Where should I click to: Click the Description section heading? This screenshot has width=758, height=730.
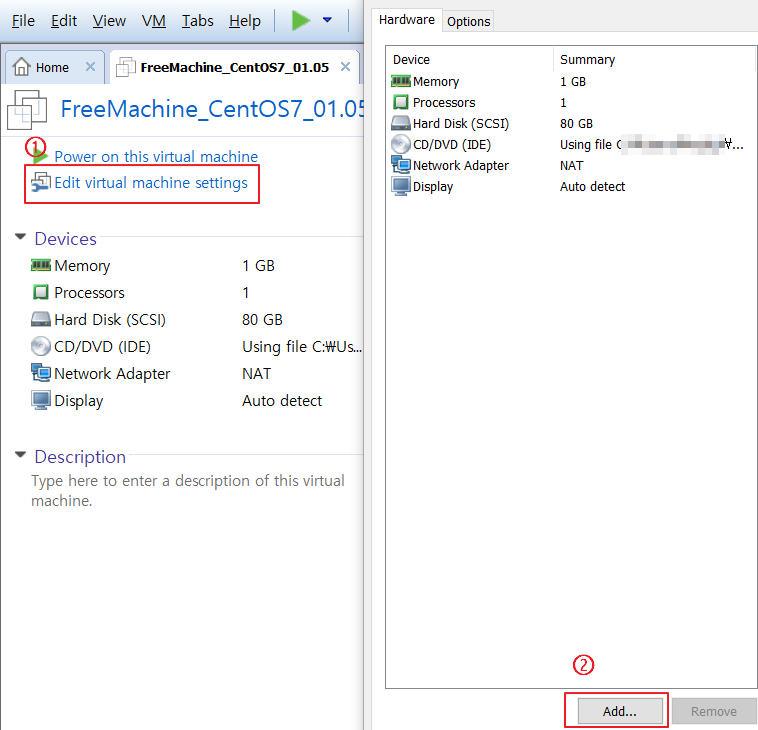click(x=80, y=457)
